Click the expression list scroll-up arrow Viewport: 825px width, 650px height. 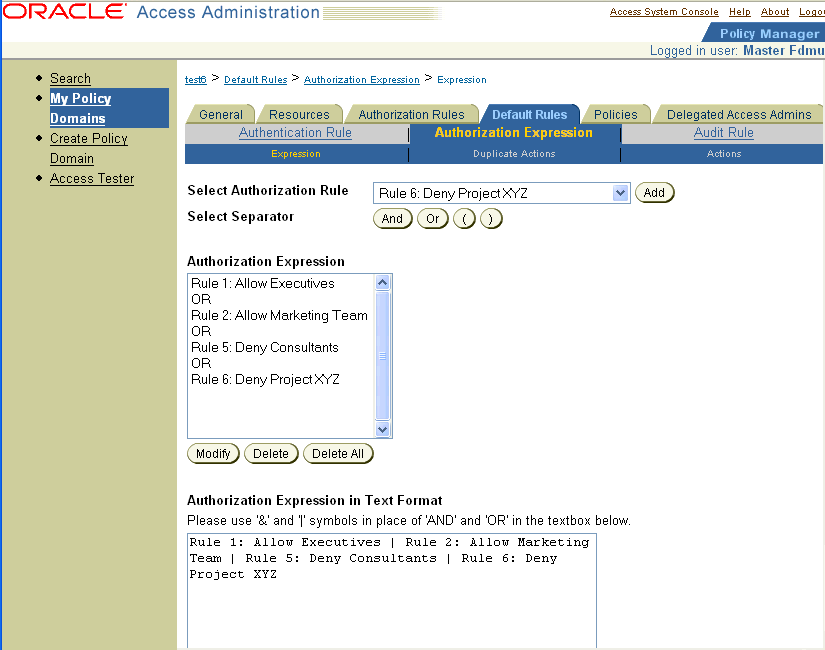tap(383, 283)
